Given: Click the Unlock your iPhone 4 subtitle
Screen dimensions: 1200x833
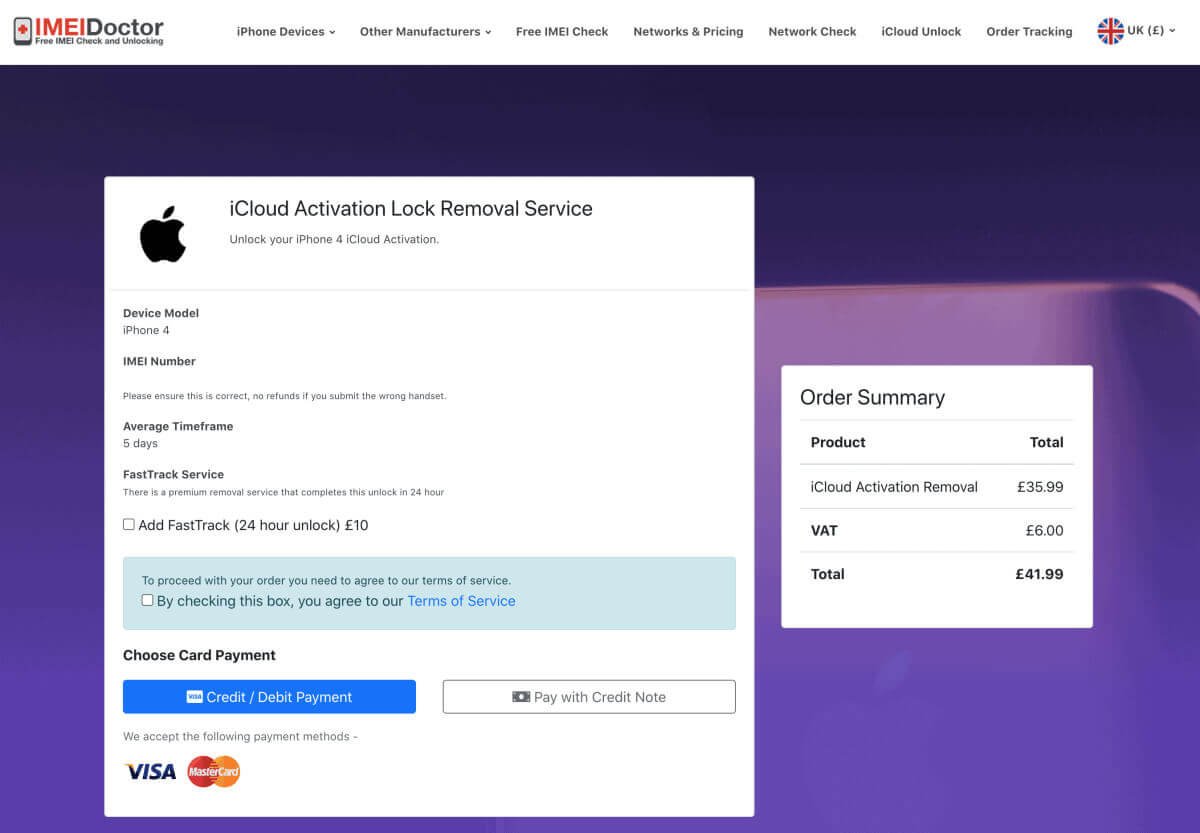Looking at the screenshot, I should click(x=334, y=239).
